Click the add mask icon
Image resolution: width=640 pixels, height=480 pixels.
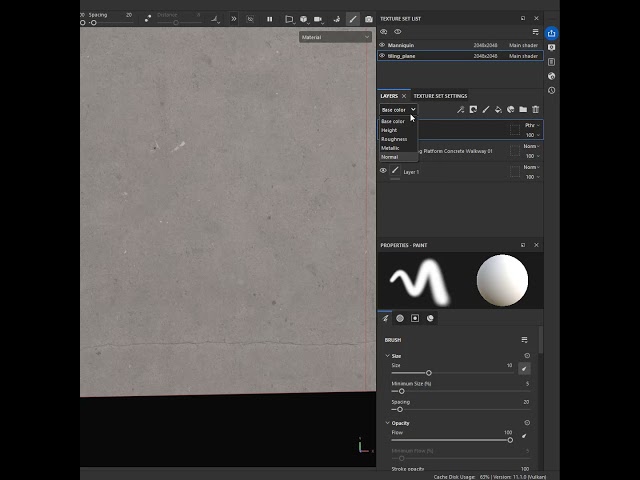coord(473,109)
